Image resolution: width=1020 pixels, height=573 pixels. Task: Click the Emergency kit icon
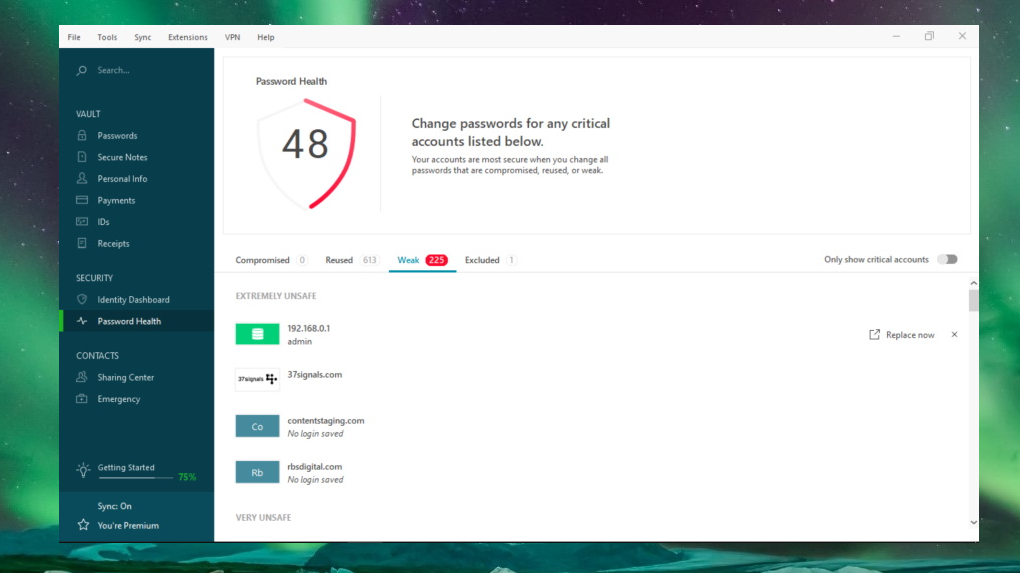(x=82, y=399)
